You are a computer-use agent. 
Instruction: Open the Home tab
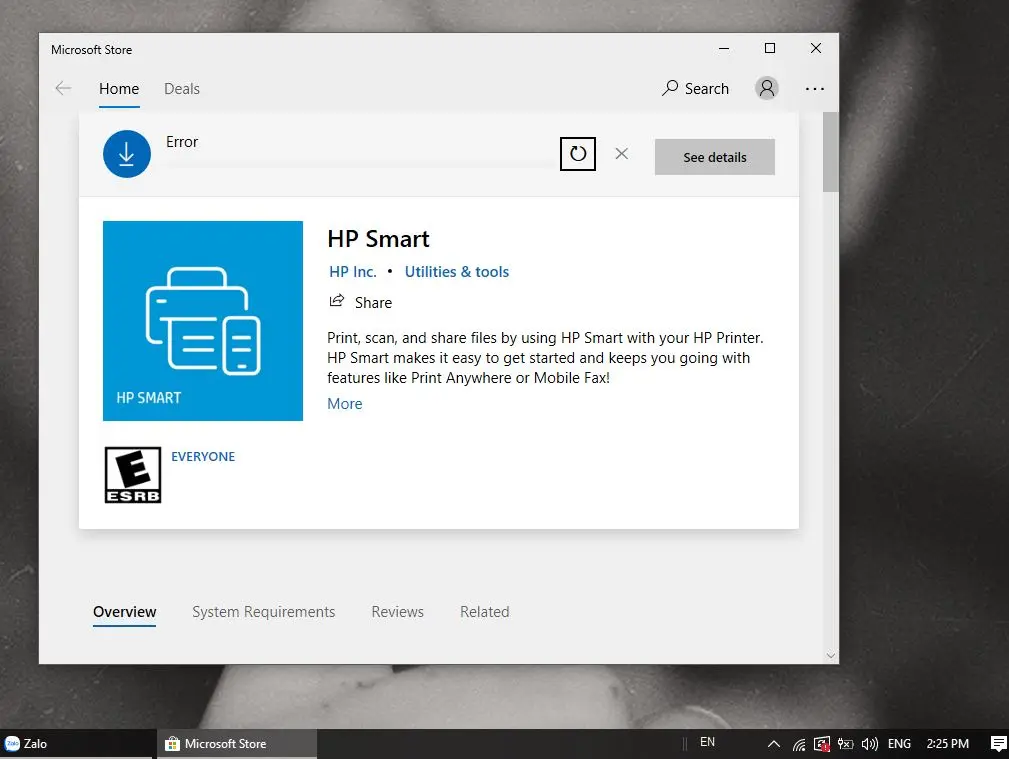pos(119,89)
